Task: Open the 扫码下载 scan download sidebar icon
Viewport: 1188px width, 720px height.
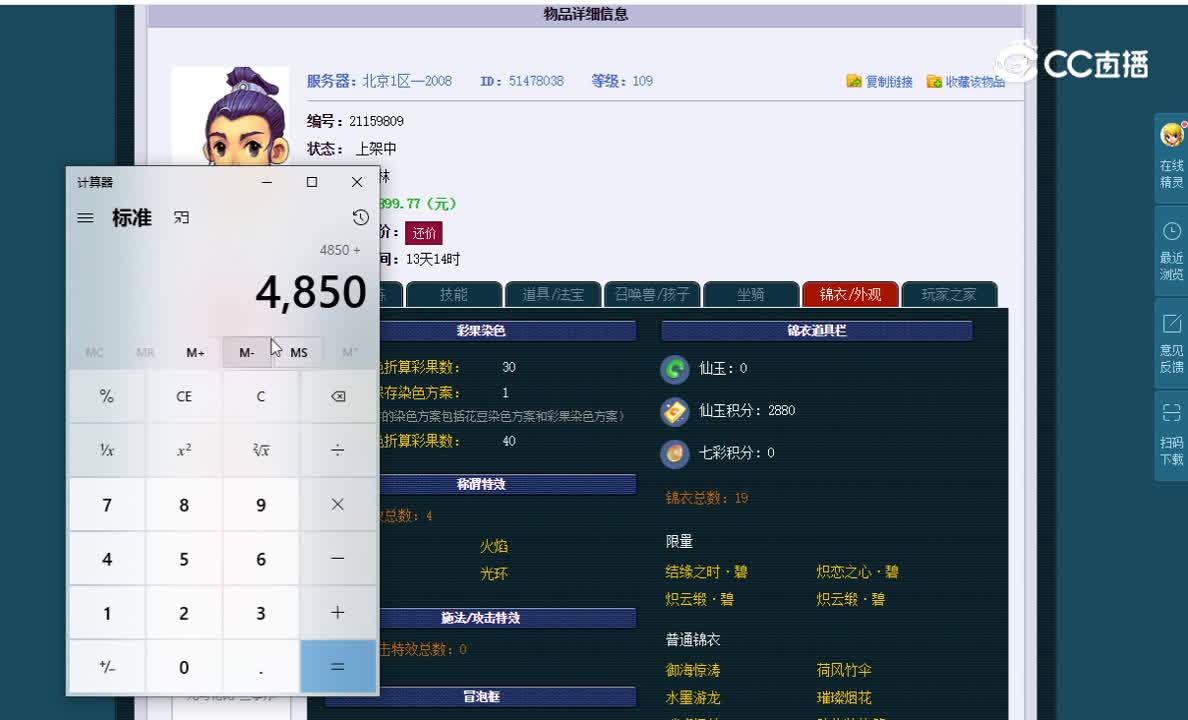Action: [1171, 436]
